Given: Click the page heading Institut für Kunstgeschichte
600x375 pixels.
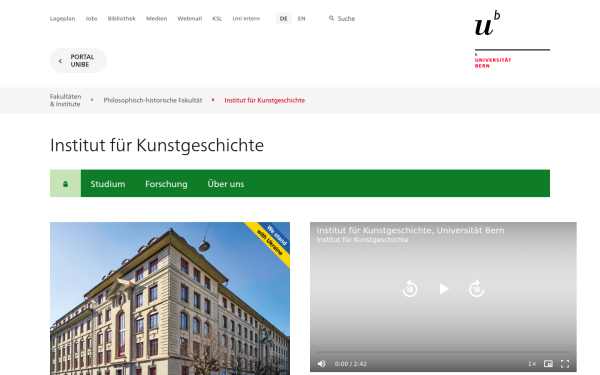Looking at the screenshot, I should click(157, 145).
